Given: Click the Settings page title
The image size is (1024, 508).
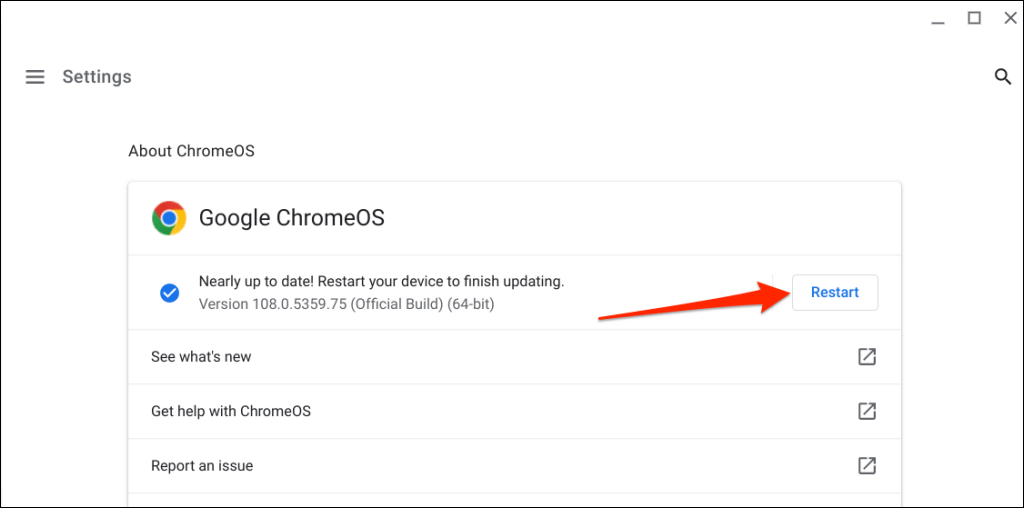Looking at the screenshot, I should tap(97, 77).
